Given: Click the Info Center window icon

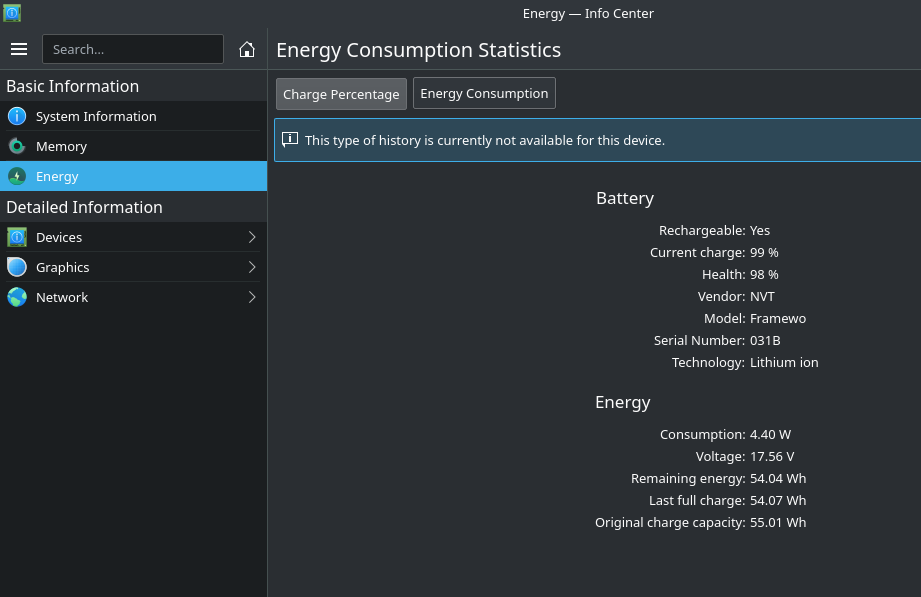Looking at the screenshot, I should point(12,13).
